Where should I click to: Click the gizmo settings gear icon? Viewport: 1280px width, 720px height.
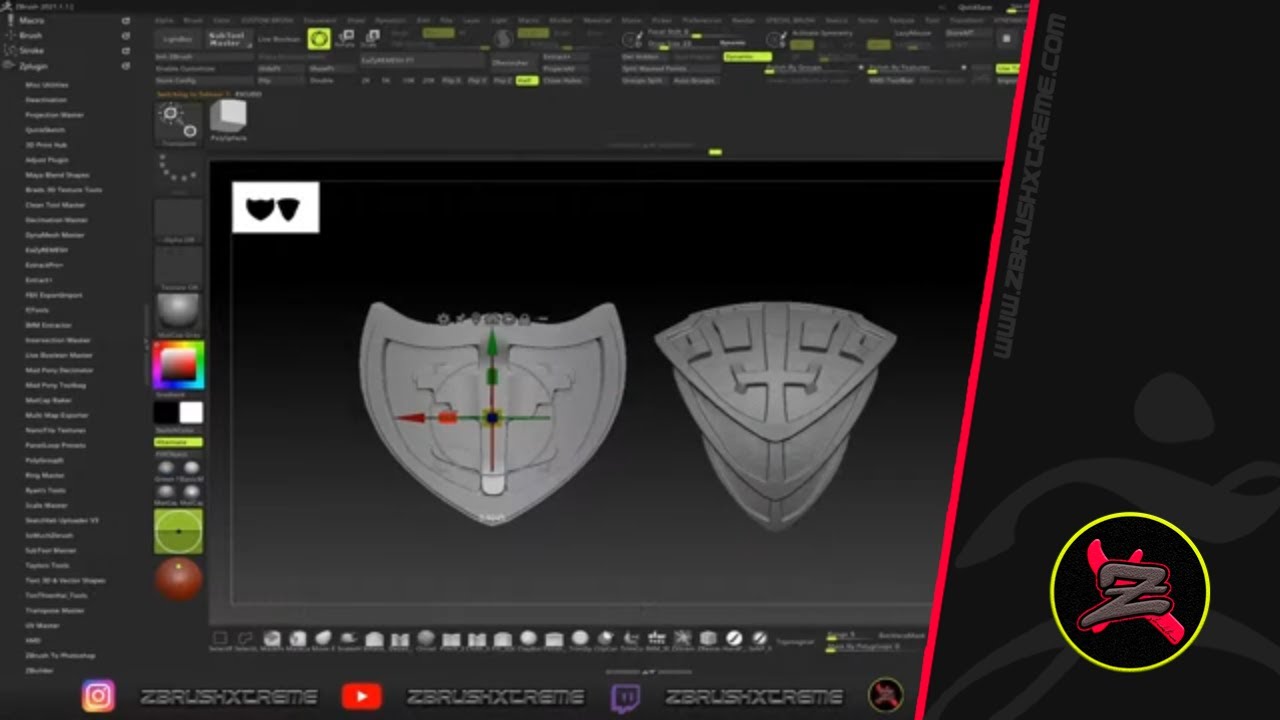tap(443, 319)
